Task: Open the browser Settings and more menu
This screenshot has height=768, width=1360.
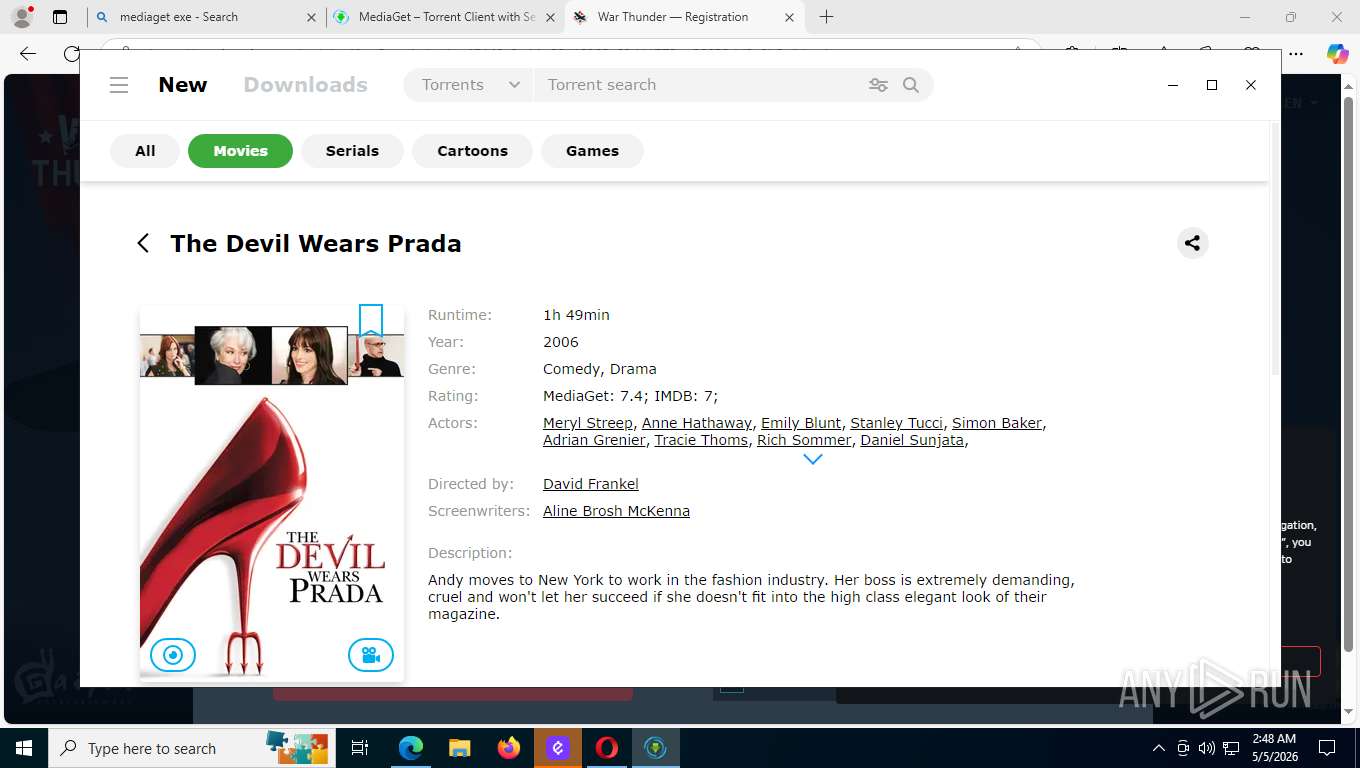Action: click(x=1296, y=55)
